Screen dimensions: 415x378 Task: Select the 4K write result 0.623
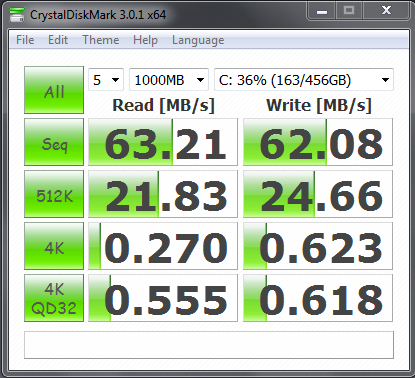[318, 246]
